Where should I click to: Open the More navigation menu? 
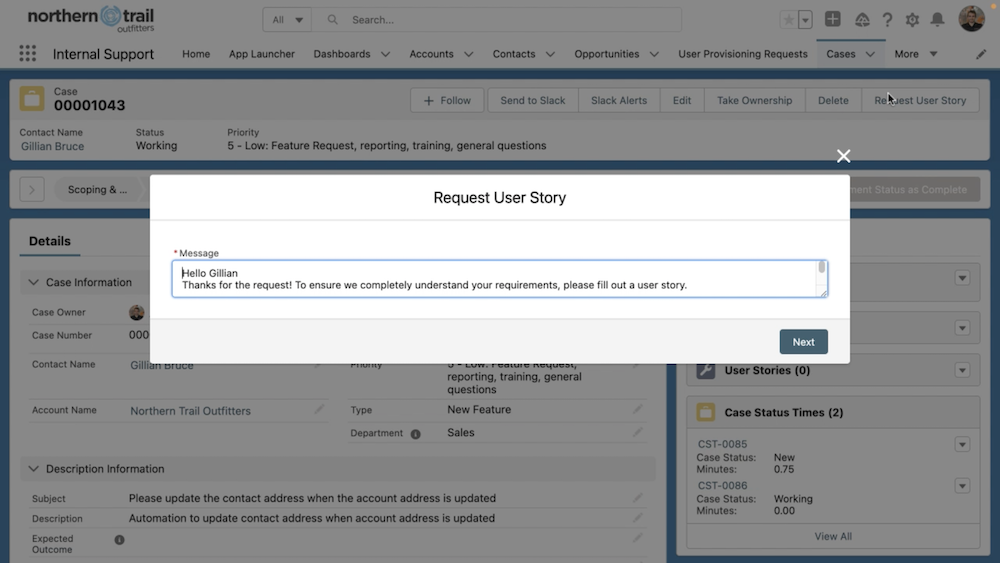pos(916,54)
